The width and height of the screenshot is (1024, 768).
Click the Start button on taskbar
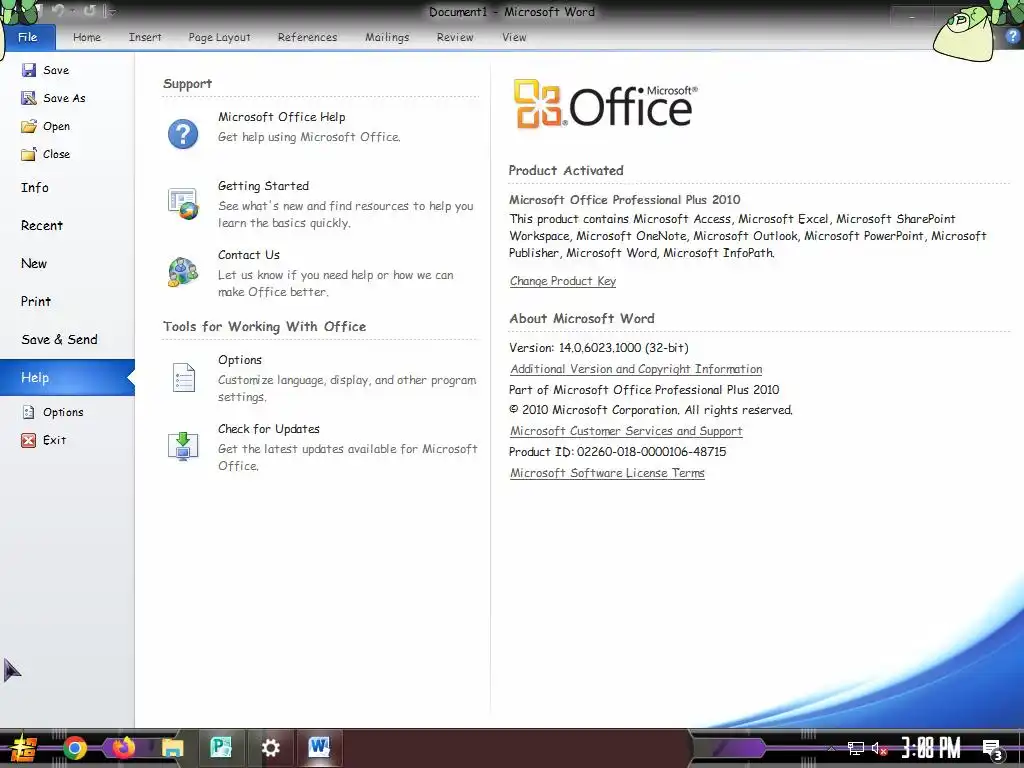(23, 748)
